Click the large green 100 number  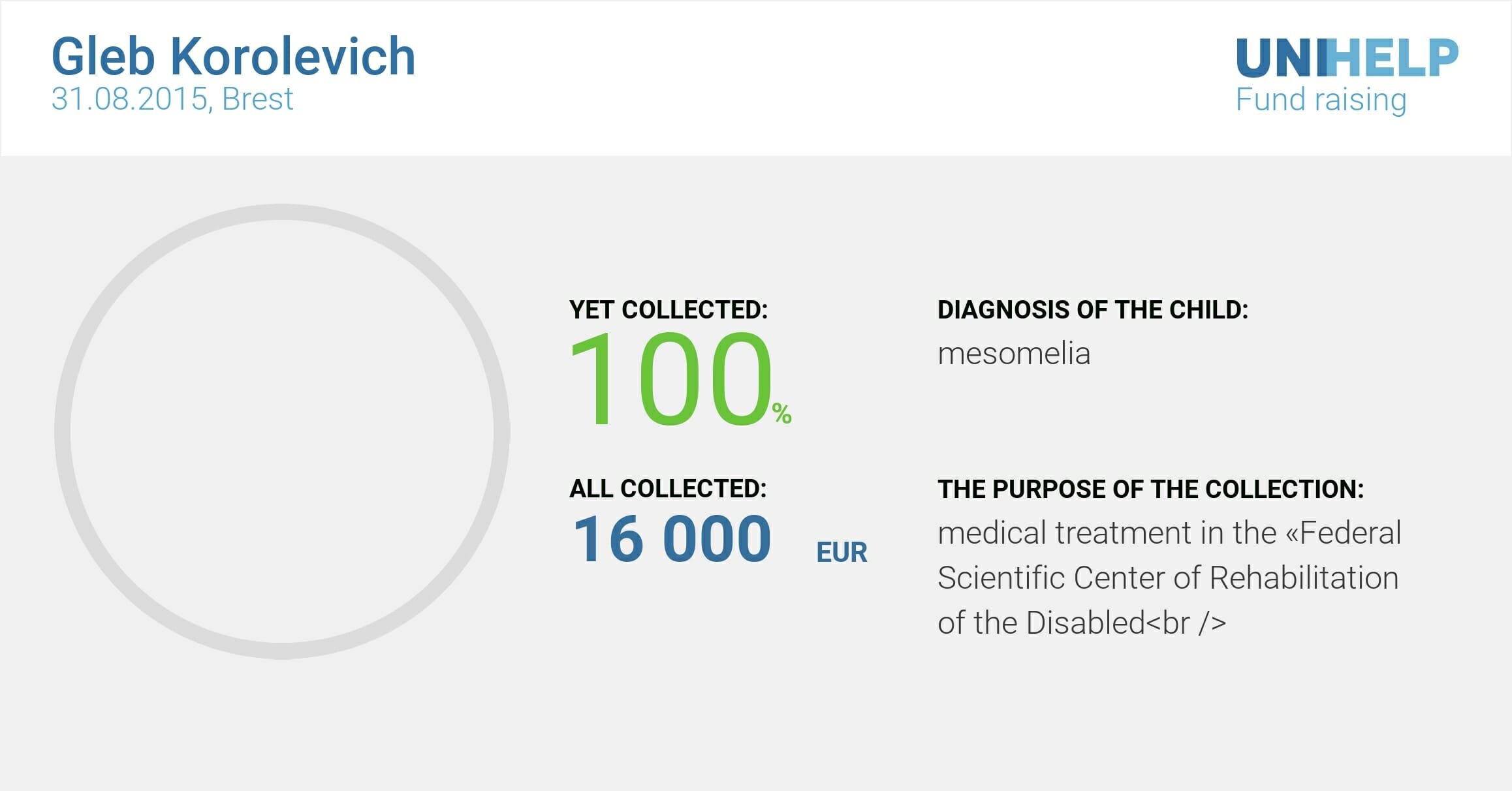click(670, 379)
